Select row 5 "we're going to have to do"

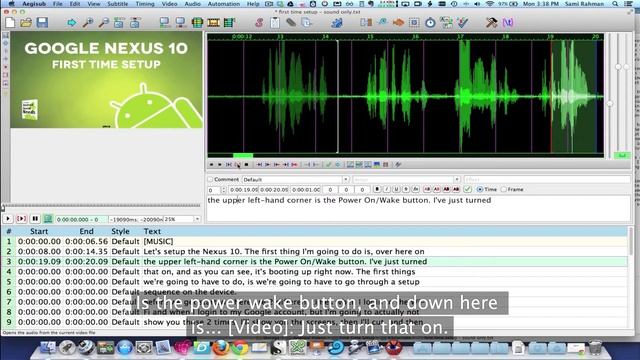pyautogui.click(x=314, y=282)
